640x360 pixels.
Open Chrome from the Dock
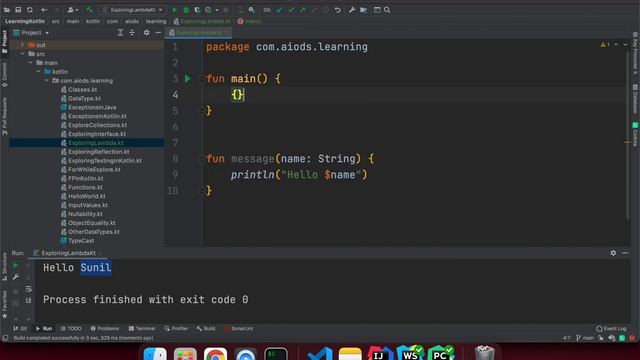215,353
